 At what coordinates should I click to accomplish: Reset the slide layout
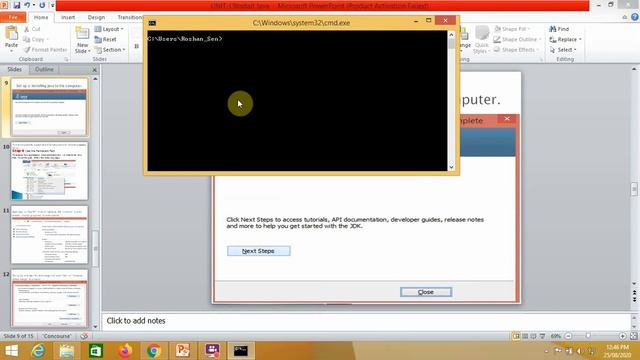[106, 39]
